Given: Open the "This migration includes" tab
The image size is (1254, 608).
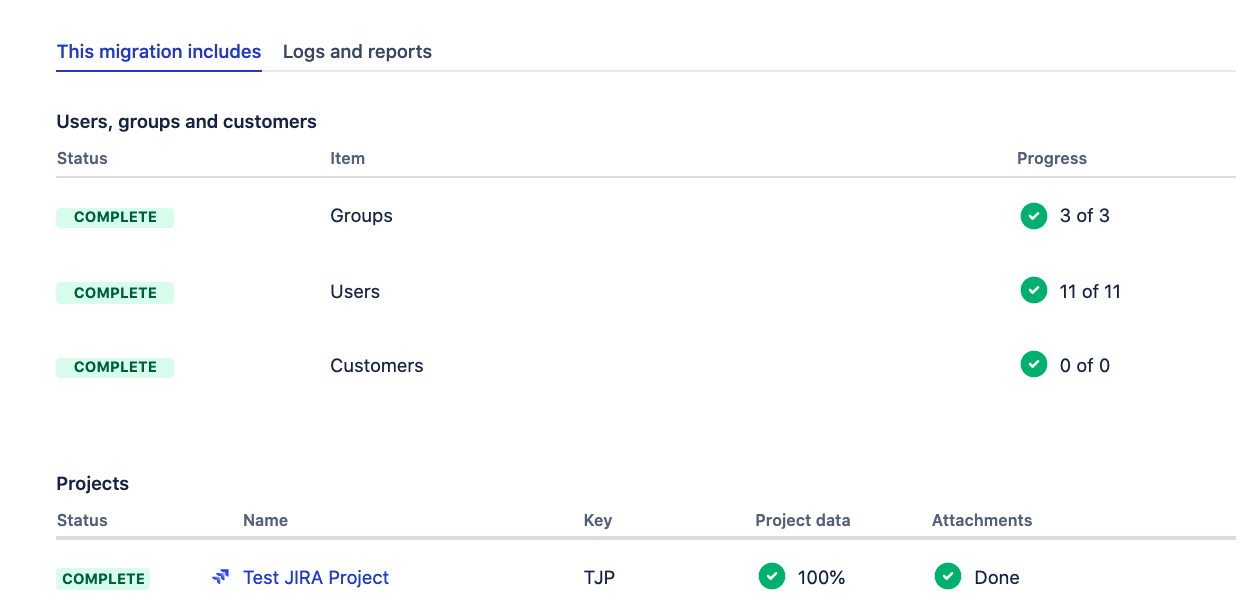Looking at the screenshot, I should 159,52.
